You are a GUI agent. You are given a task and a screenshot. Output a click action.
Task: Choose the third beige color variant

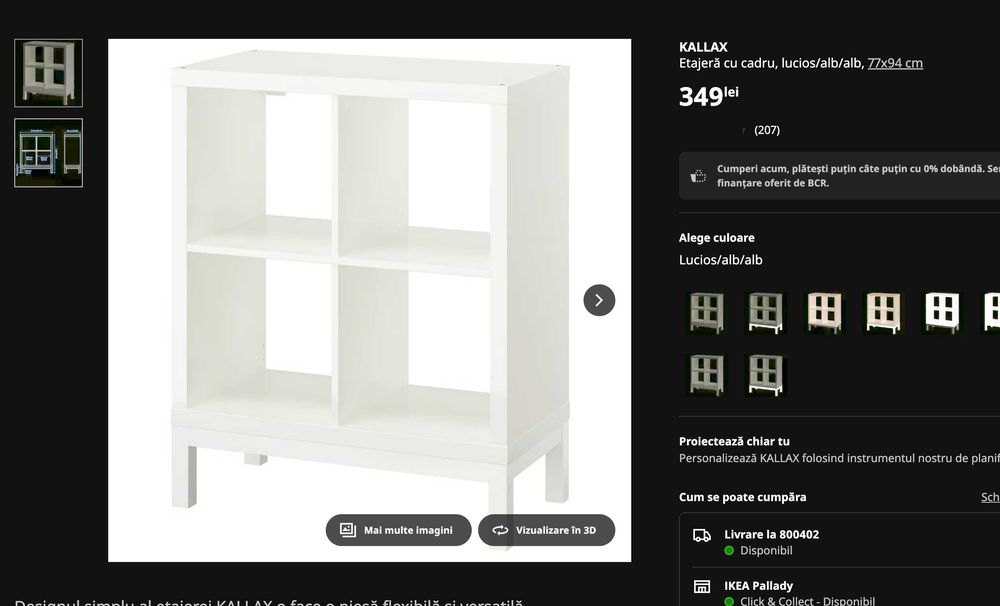tap(824, 313)
